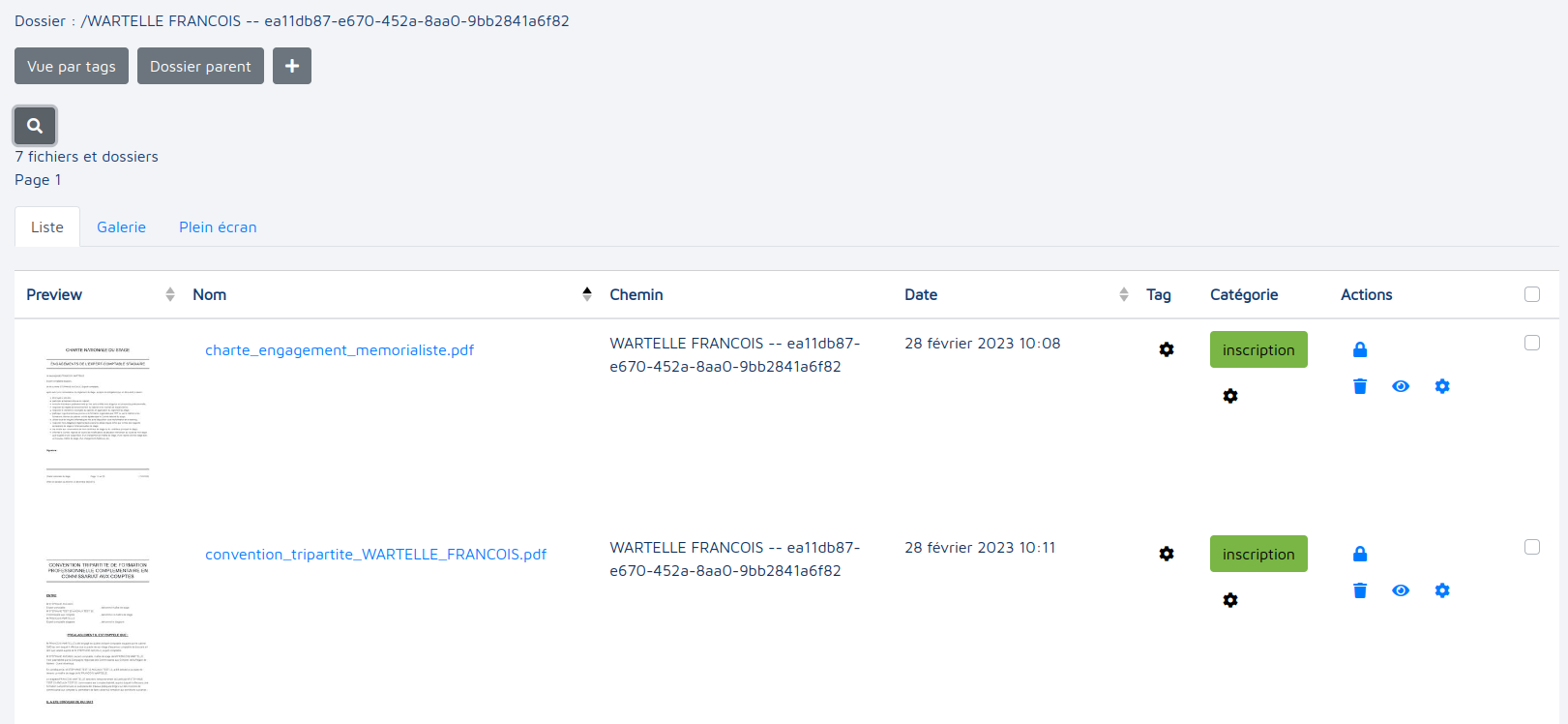The image size is (1568, 724).
Task: Delete convention_tripartite file with trash icon
Action: pos(1359,590)
